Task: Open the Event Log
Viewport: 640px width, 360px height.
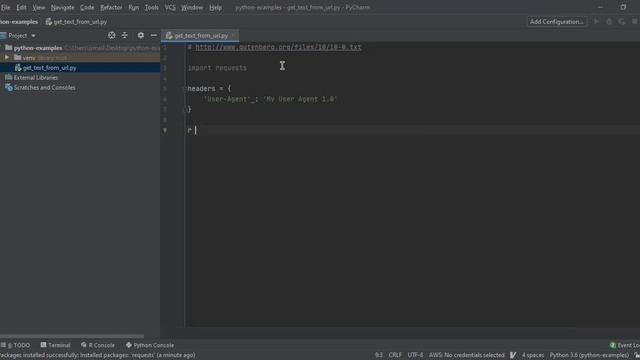Action: pos(624,345)
